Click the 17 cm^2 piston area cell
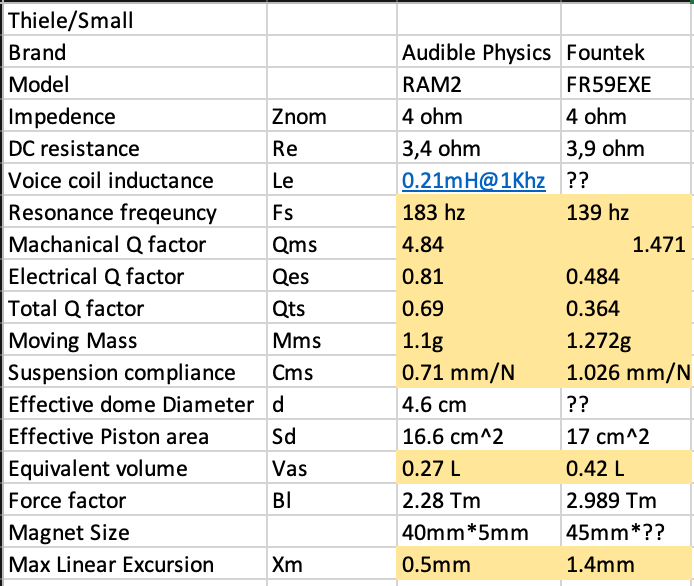 pyautogui.click(x=627, y=436)
